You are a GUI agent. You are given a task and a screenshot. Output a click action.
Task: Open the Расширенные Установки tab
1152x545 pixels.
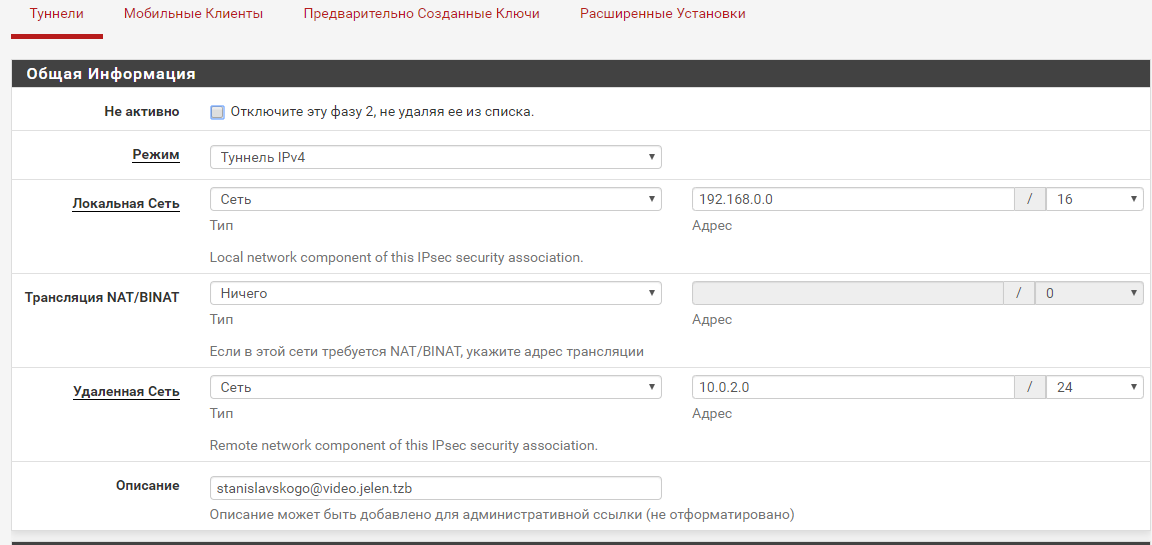(663, 14)
